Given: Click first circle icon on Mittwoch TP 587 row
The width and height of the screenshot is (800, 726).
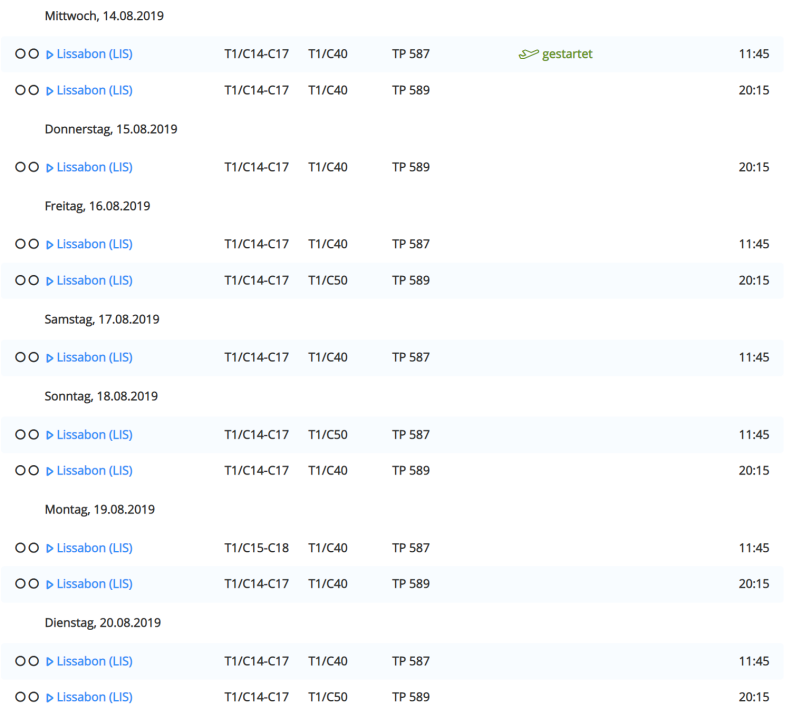Looking at the screenshot, I should 20,54.
